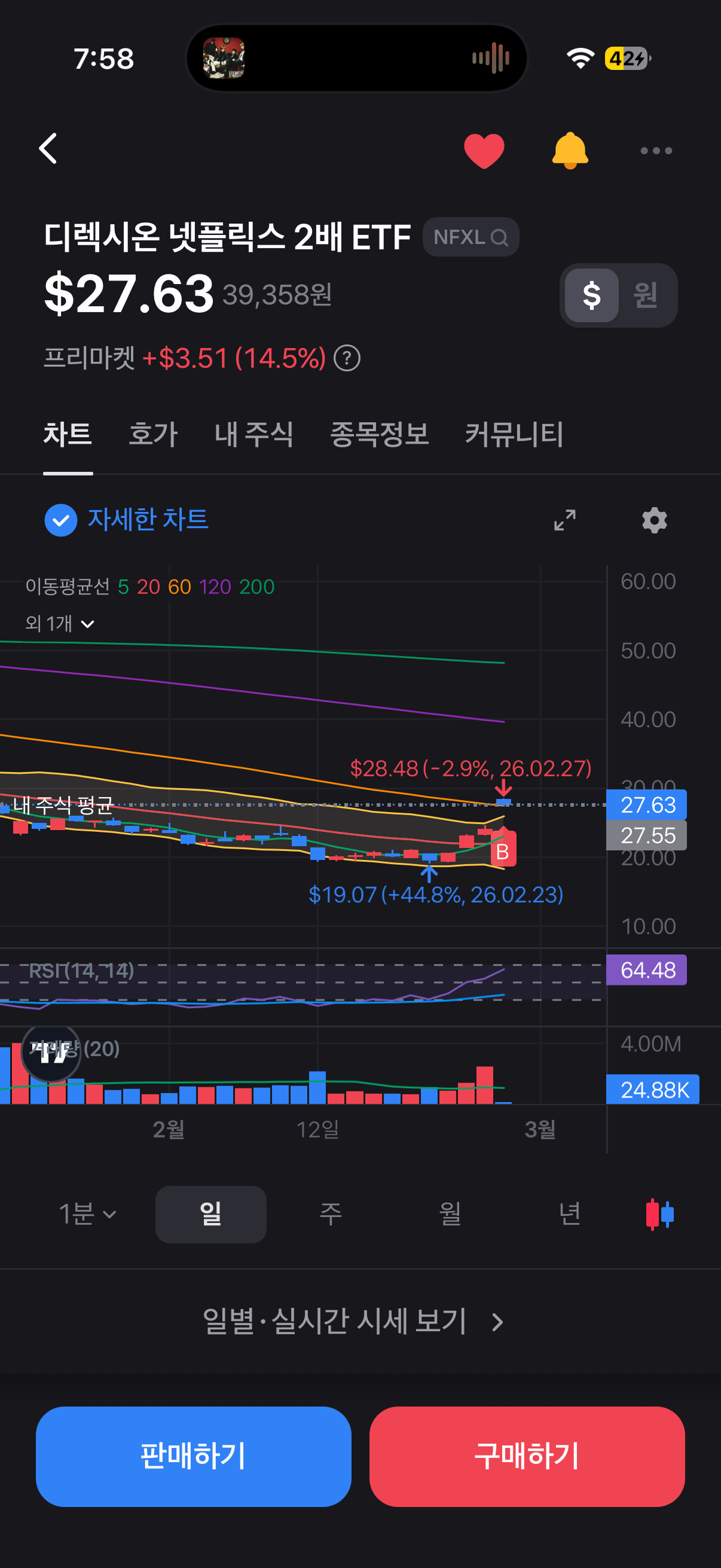The height and width of the screenshot is (1568, 721).
Task: Expand chart to fullscreen
Action: [564, 520]
